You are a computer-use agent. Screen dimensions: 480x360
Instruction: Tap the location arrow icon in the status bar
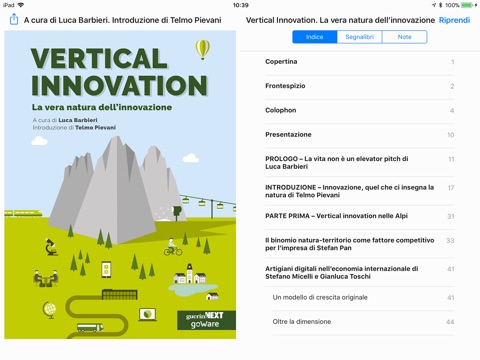coord(434,5)
